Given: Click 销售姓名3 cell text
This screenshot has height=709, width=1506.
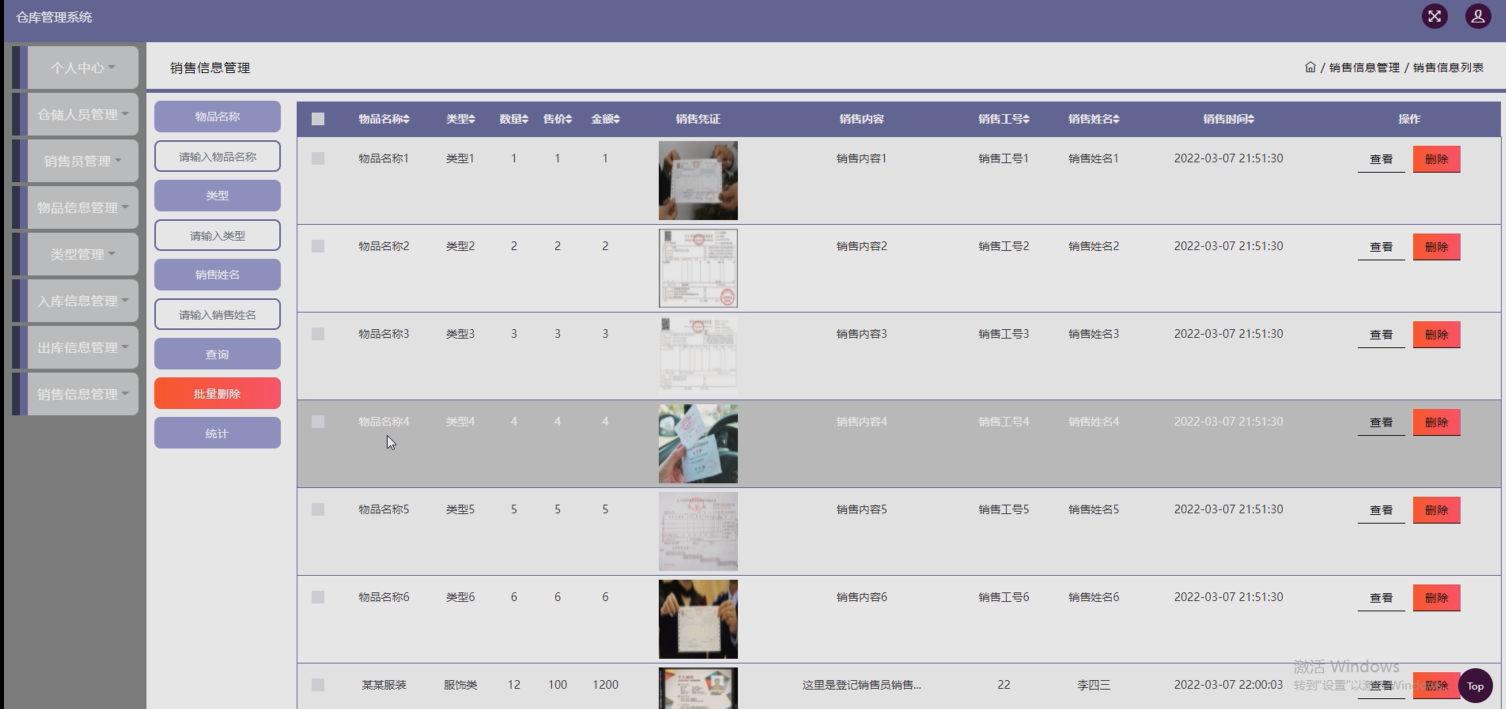Looking at the screenshot, I should point(1093,334).
